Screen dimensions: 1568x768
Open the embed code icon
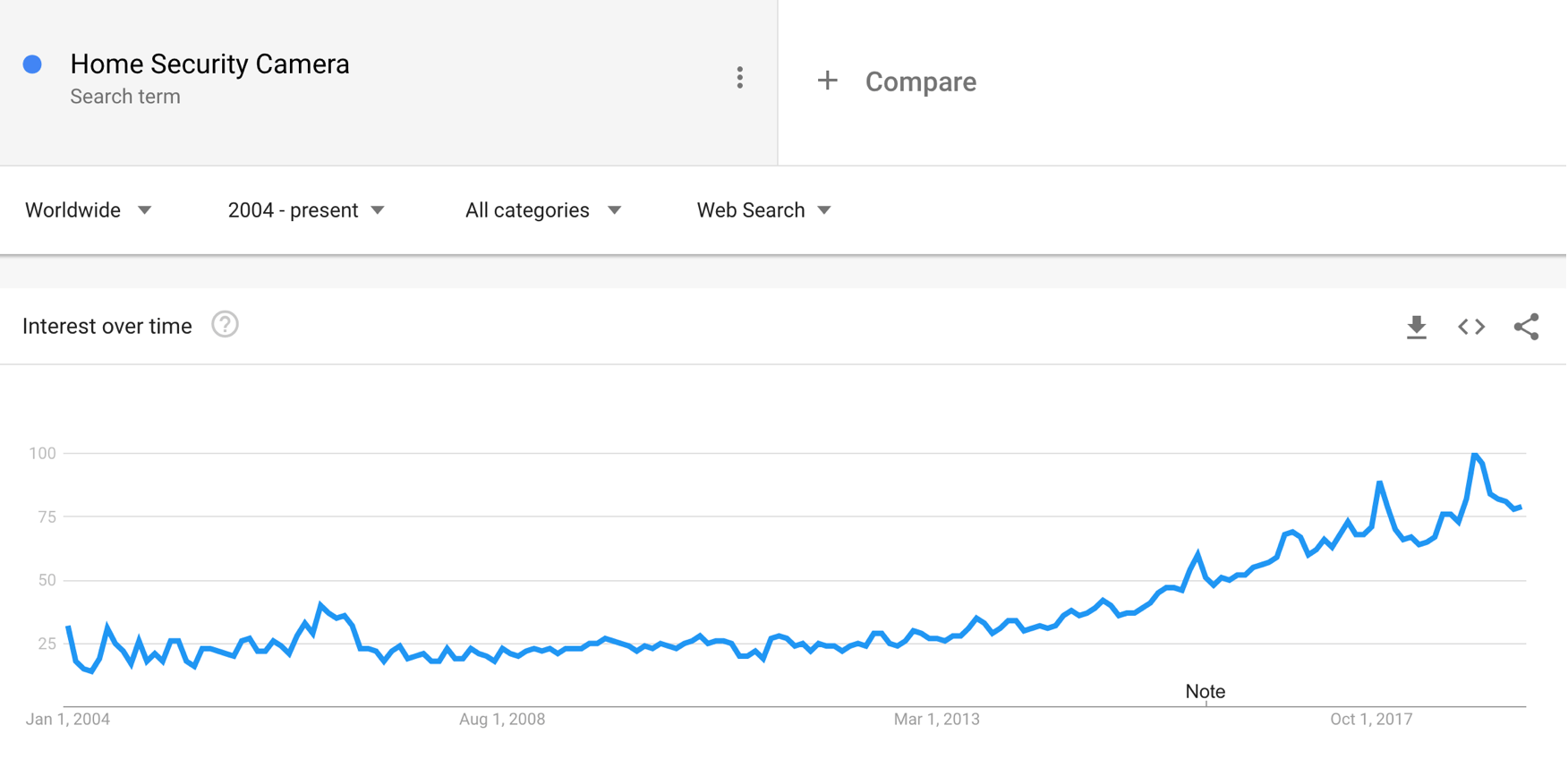click(x=1471, y=327)
